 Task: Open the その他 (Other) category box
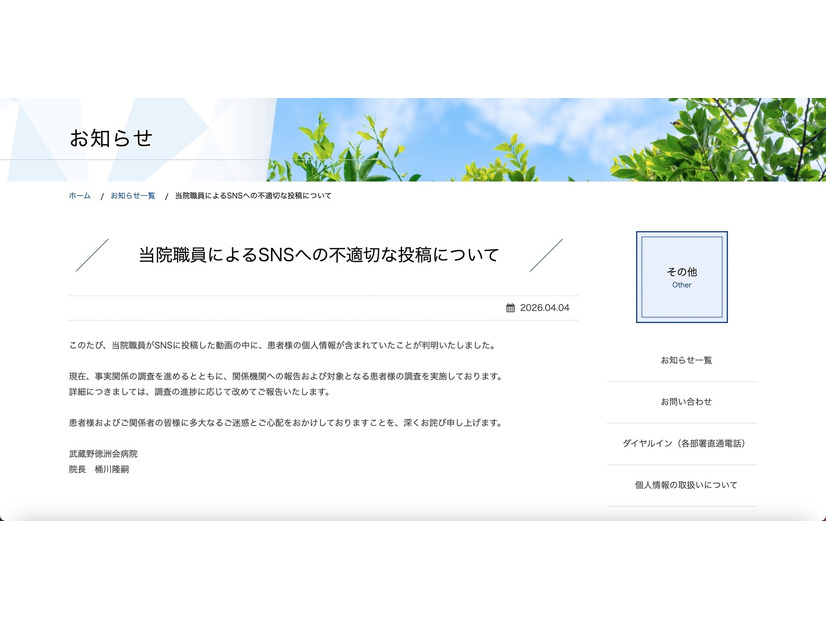point(682,277)
